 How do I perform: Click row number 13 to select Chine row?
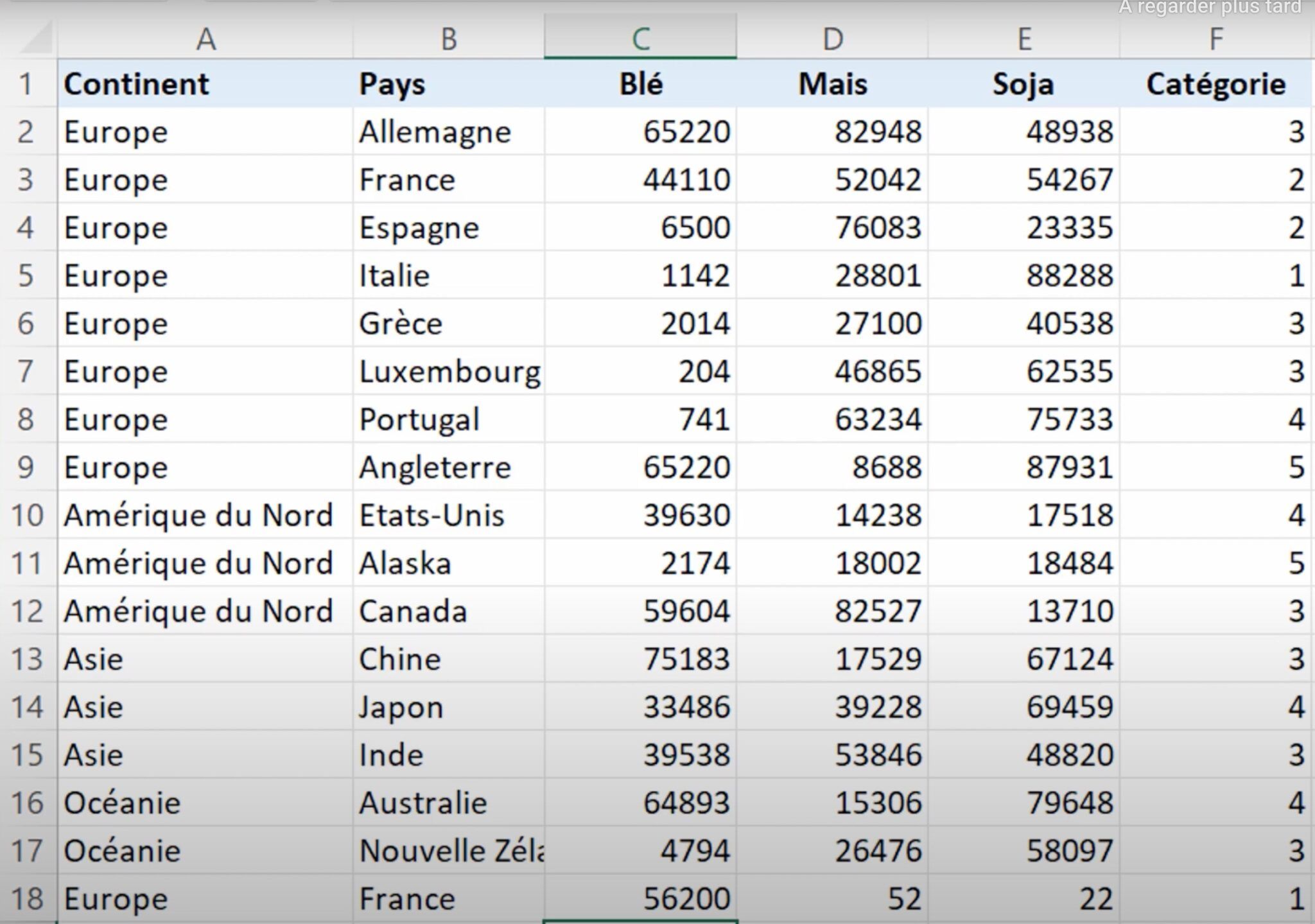(27, 658)
